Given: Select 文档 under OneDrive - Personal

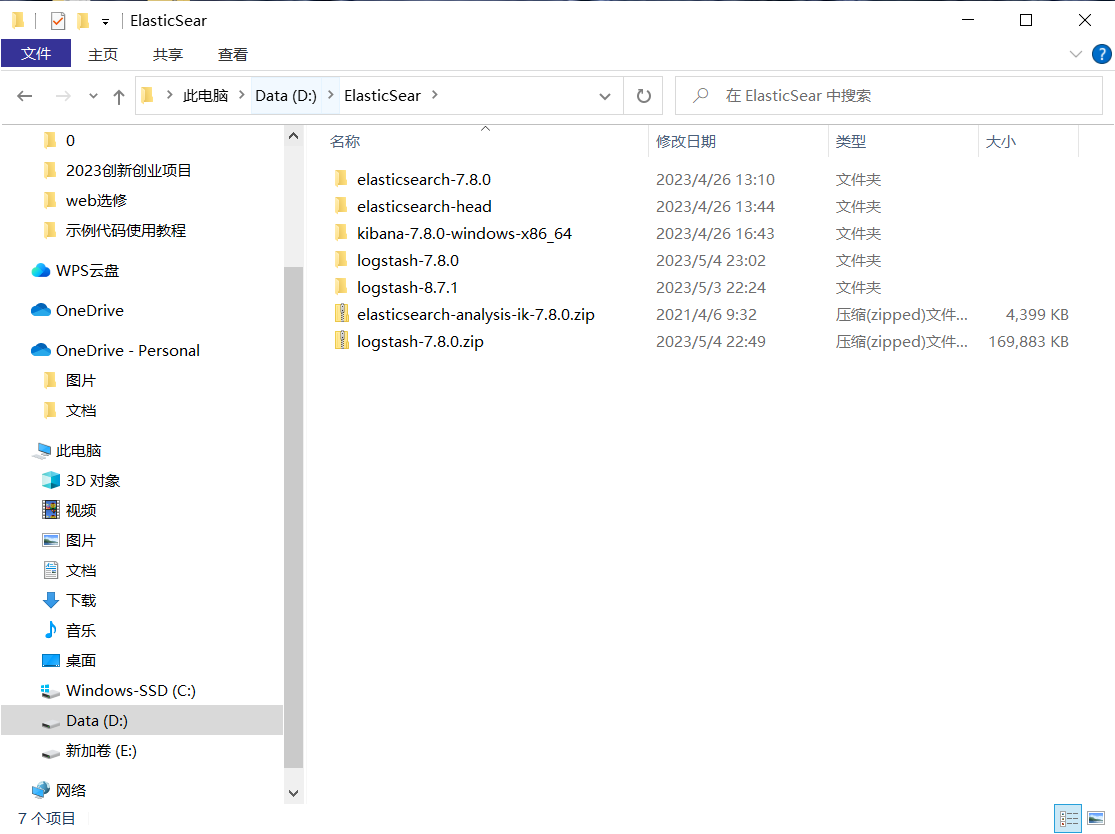Looking at the screenshot, I should (80, 410).
